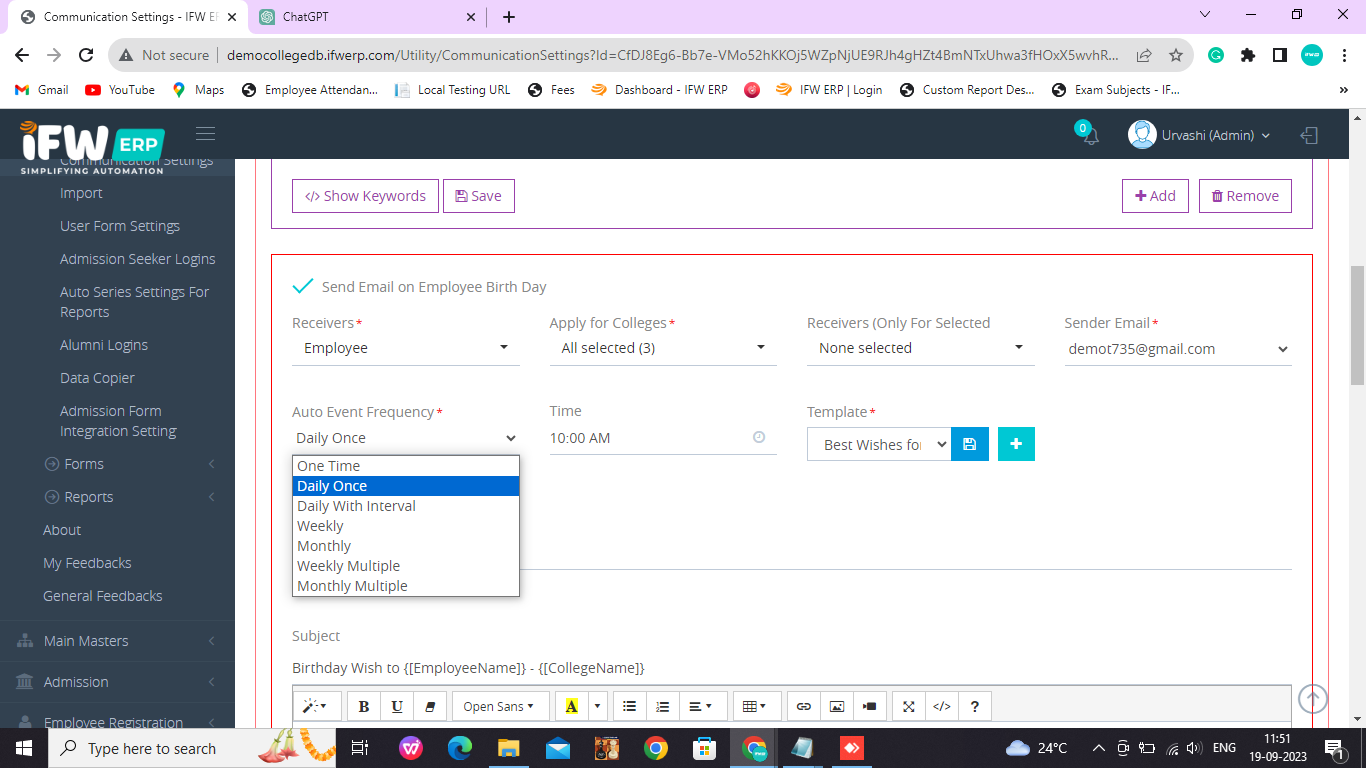Open the Urvashi (Admin) user menu
The height and width of the screenshot is (768, 1366).
click(x=1199, y=135)
